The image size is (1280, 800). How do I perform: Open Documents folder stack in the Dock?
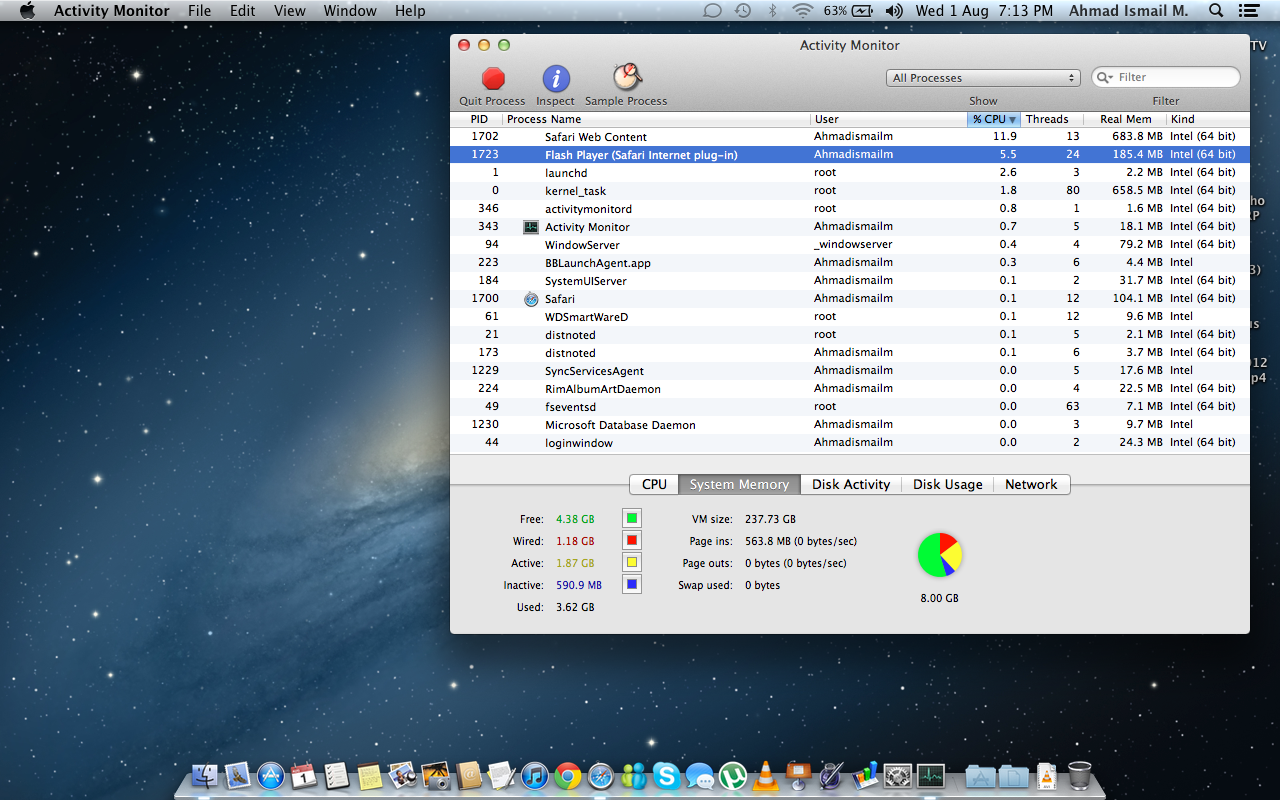click(1013, 775)
